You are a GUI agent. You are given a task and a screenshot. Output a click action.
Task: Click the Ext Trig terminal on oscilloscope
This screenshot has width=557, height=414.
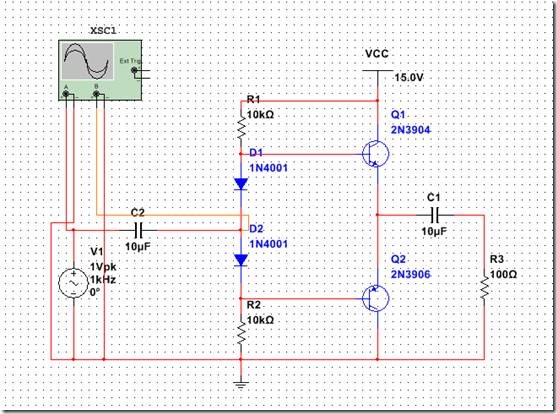pyautogui.click(x=135, y=70)
